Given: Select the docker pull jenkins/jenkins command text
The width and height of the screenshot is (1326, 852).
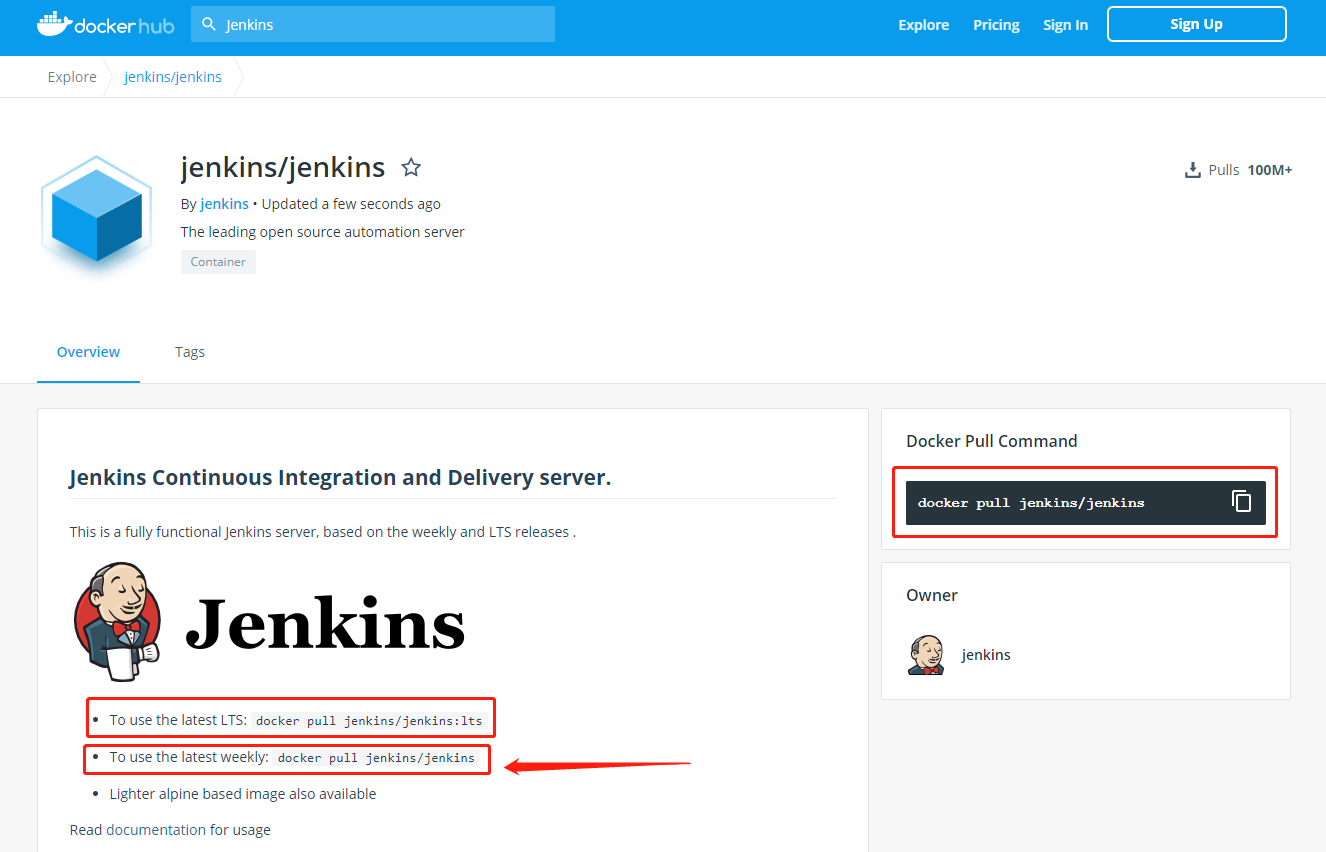Looking at the screenshot, I should [1031, 503].
